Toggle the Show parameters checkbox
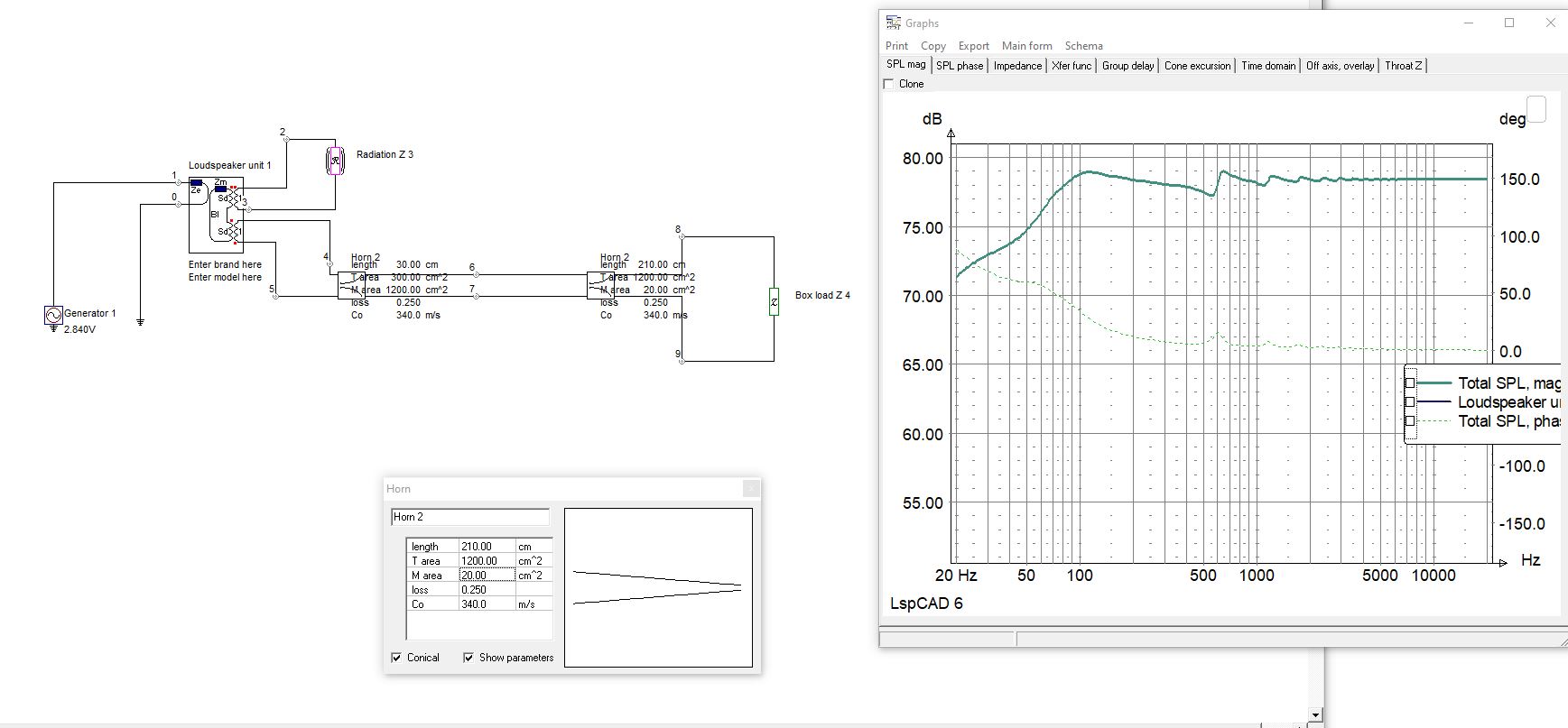1568x728 pixels. click(x=469, y=658)
